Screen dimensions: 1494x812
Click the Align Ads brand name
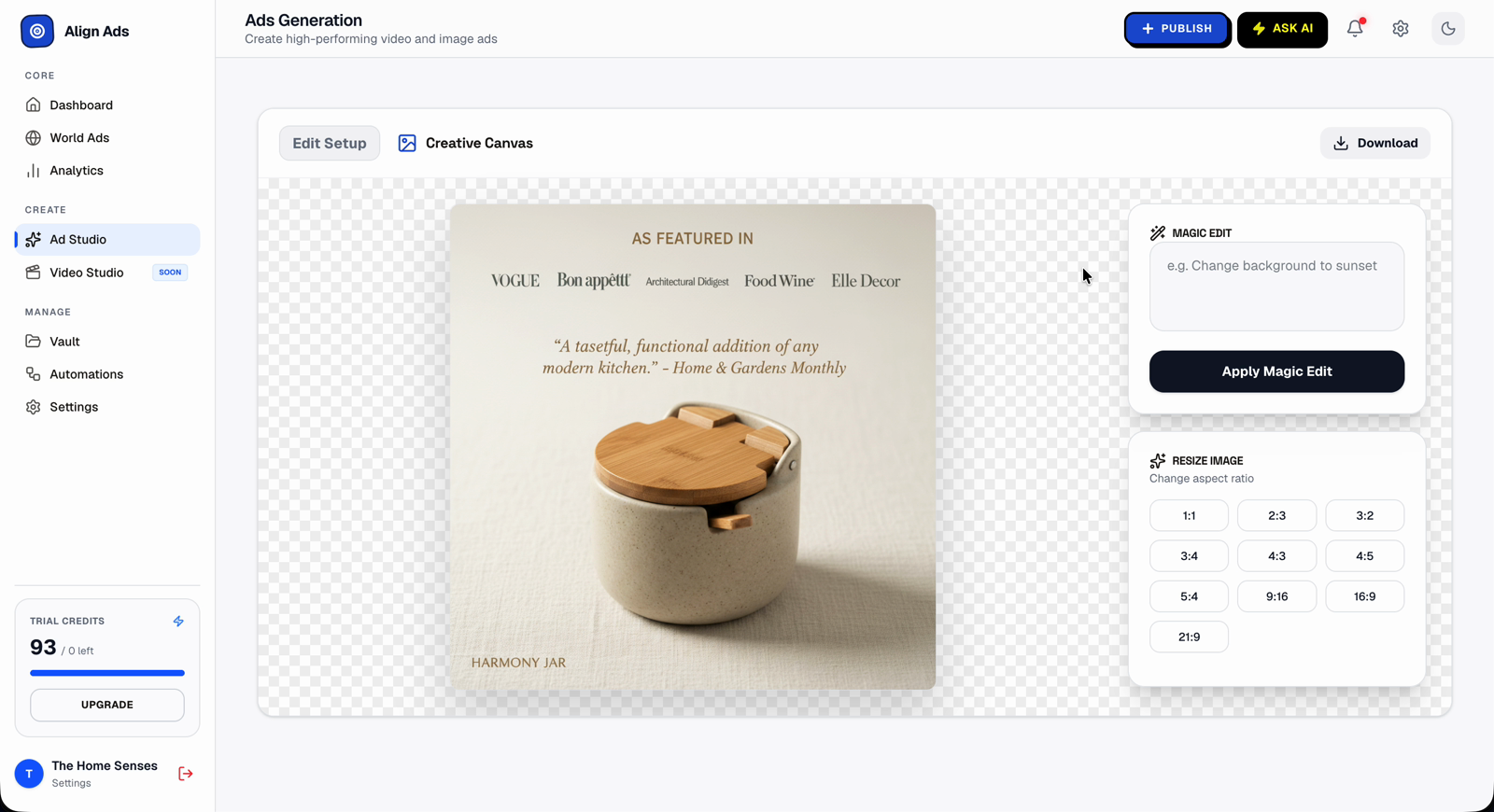(97, 32)
